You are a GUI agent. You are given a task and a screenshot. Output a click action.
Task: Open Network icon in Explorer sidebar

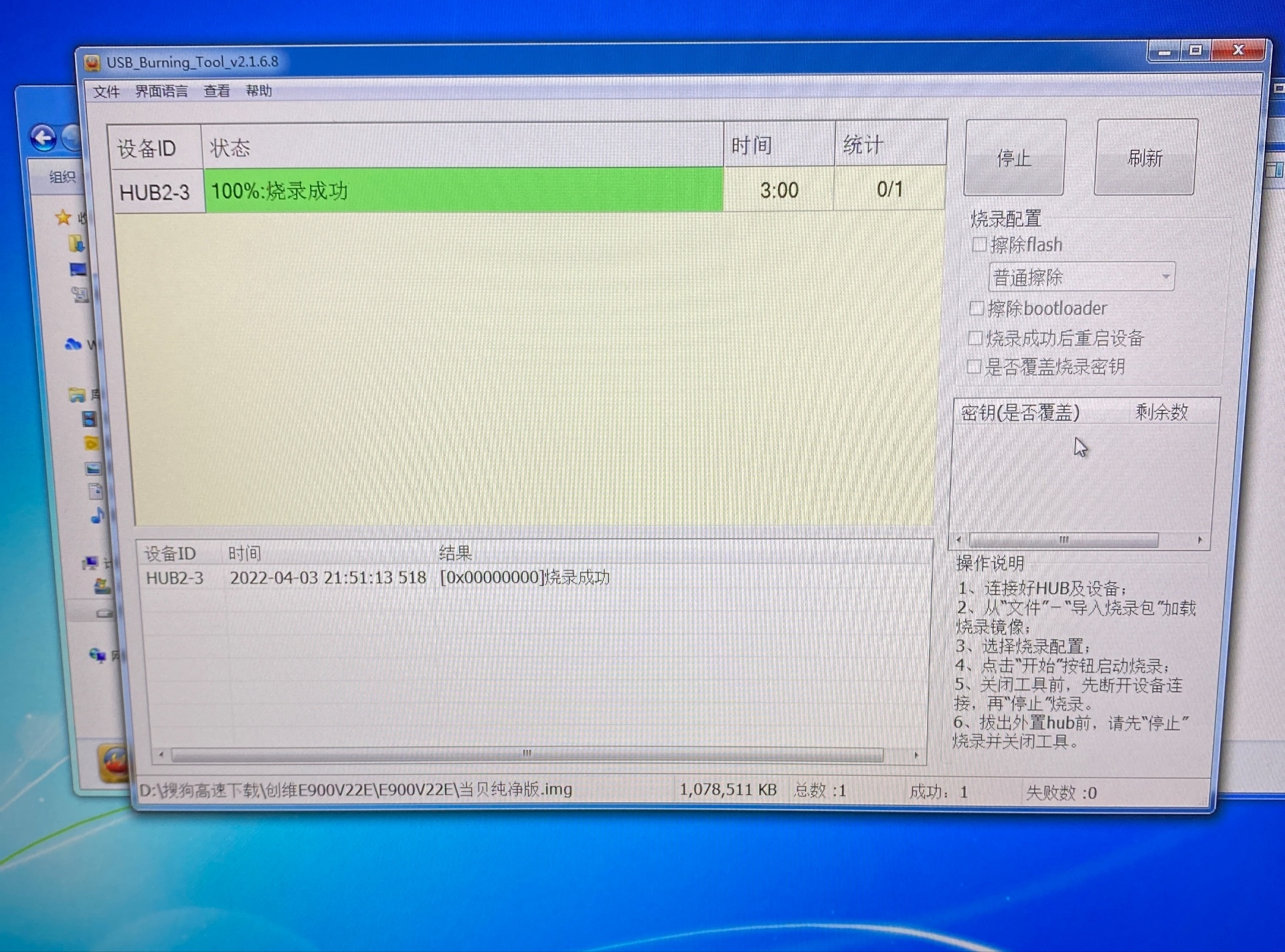(x=98, y=654)
